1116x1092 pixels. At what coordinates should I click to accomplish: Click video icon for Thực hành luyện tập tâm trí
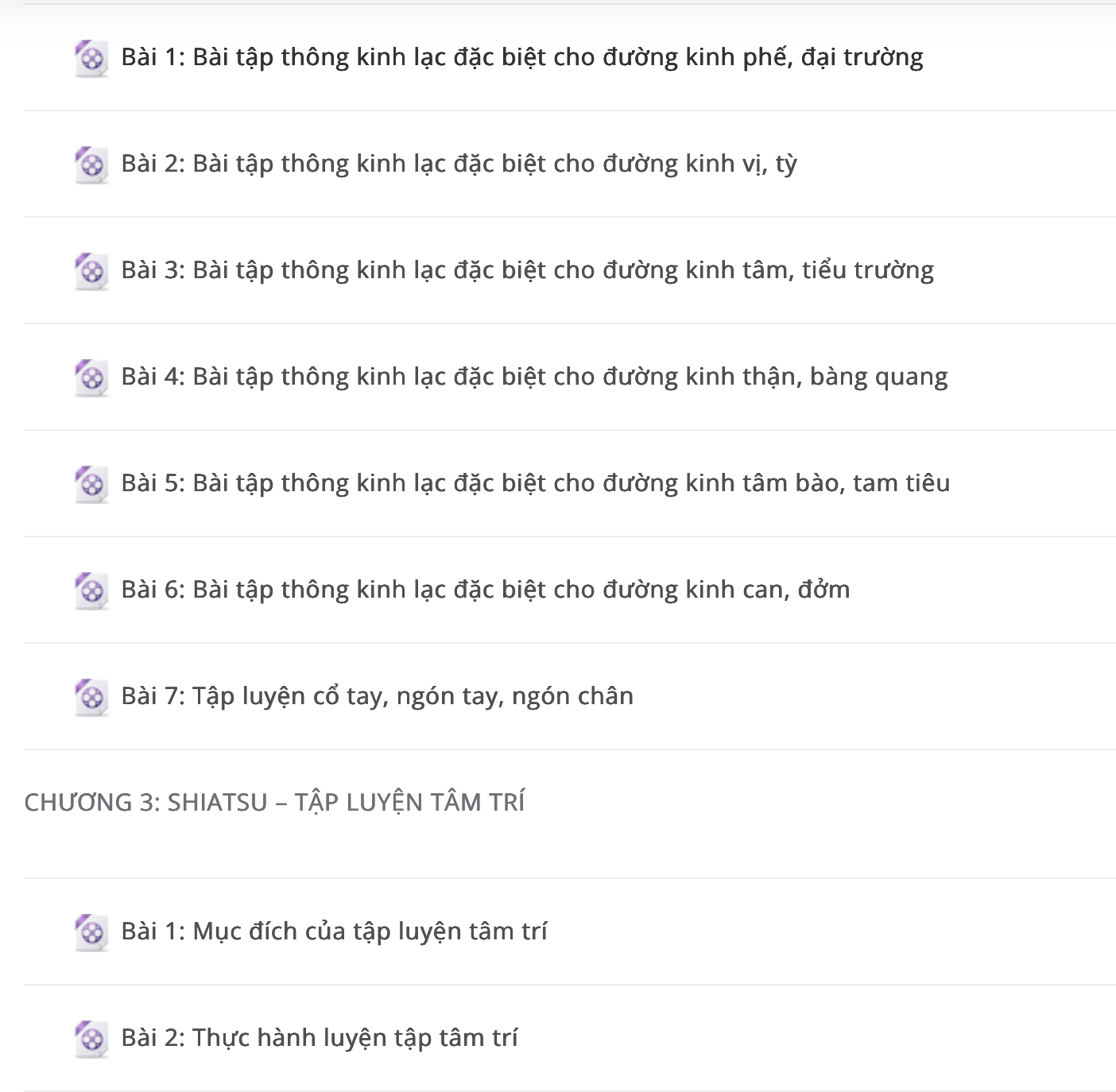pos(91,1040)
